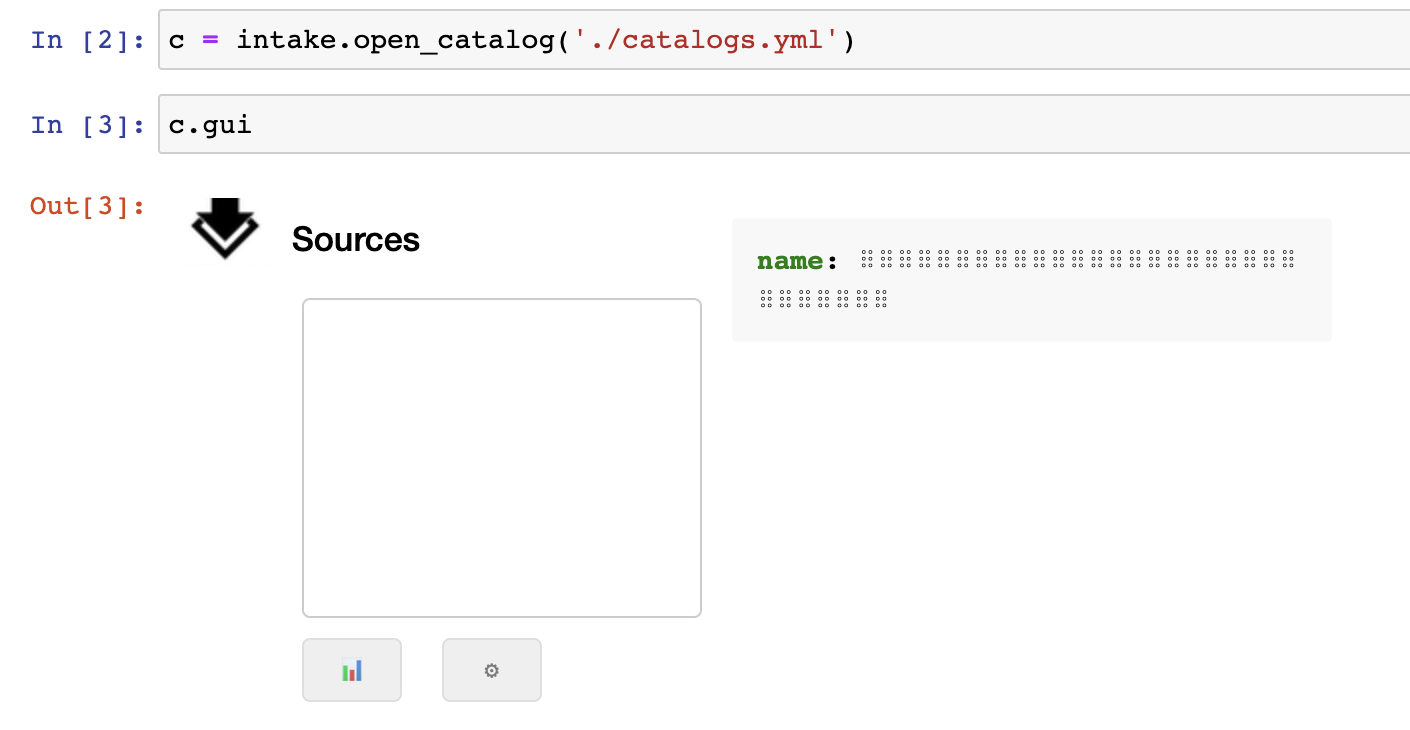The width and height of the screenshot is (1410, 730).
Task: Select the bar chart button under the source list
Action: point(351,670)
